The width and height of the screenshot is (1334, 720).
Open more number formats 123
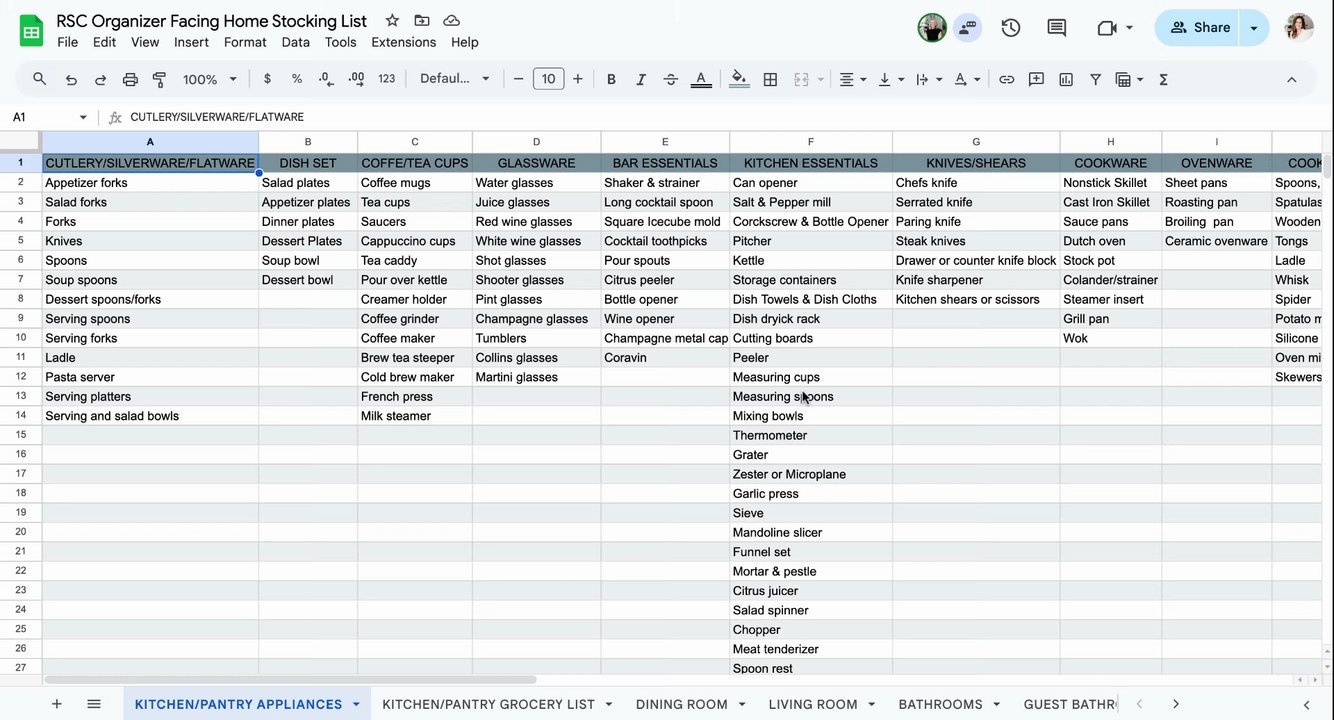pyautogui.click(x=387, y=79)
